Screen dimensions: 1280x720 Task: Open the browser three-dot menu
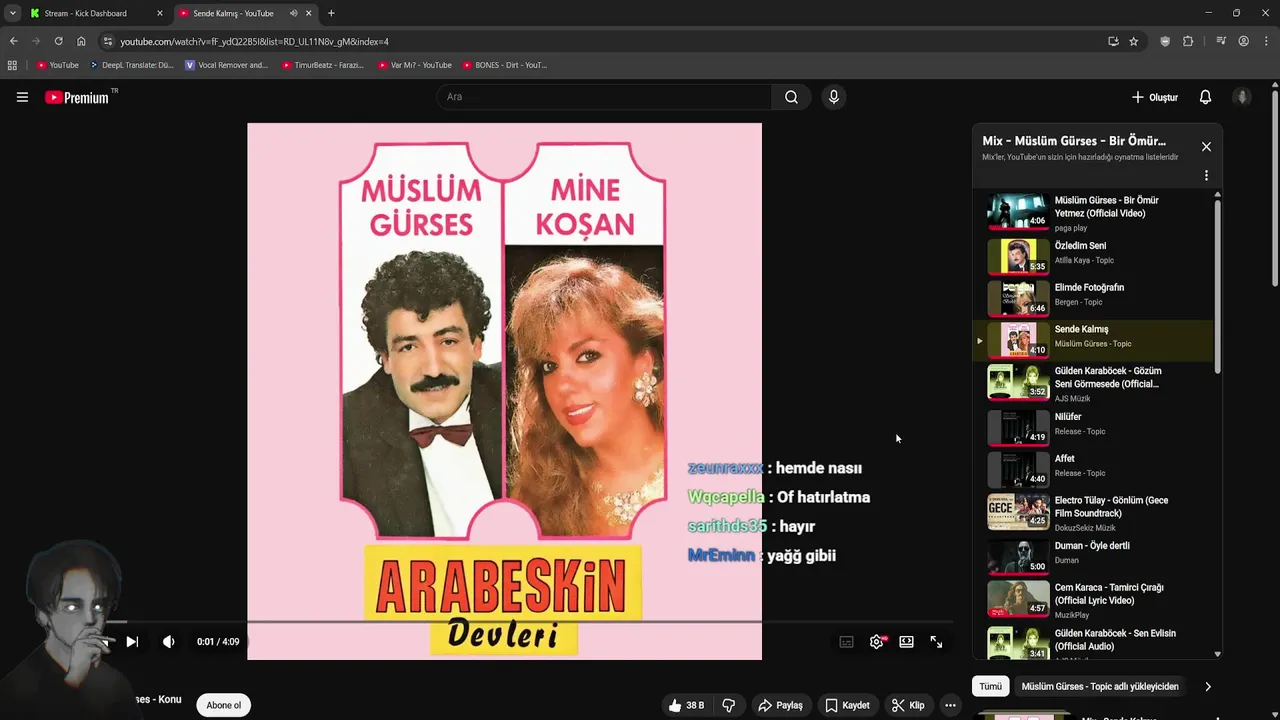pyautogui.click(x=1266, y=41)
